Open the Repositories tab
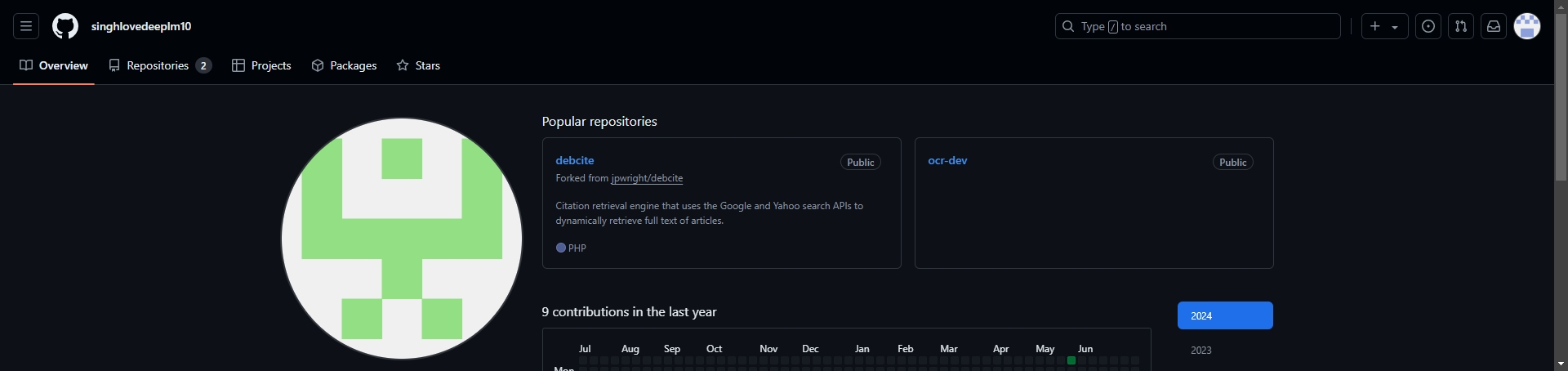Viewport: 1568px width, 371px height. click(x=160, y=65)
